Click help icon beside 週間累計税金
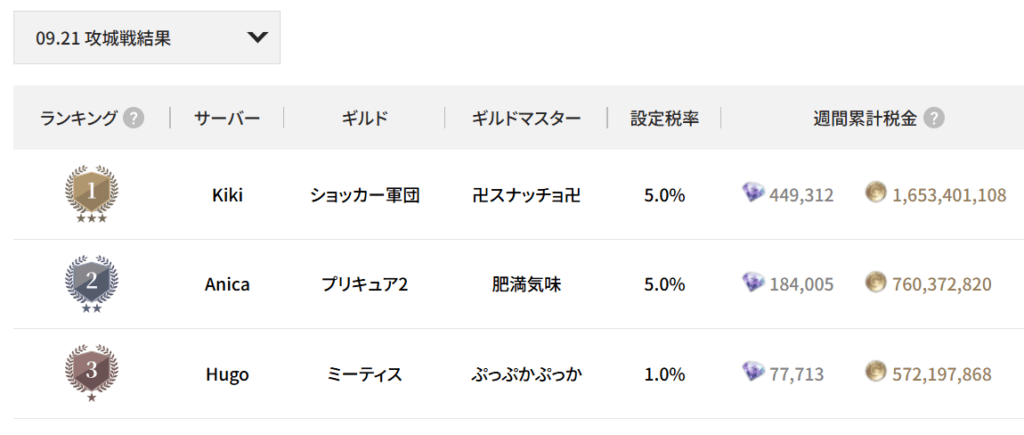The image size is (1024, 435). point(933,119)
